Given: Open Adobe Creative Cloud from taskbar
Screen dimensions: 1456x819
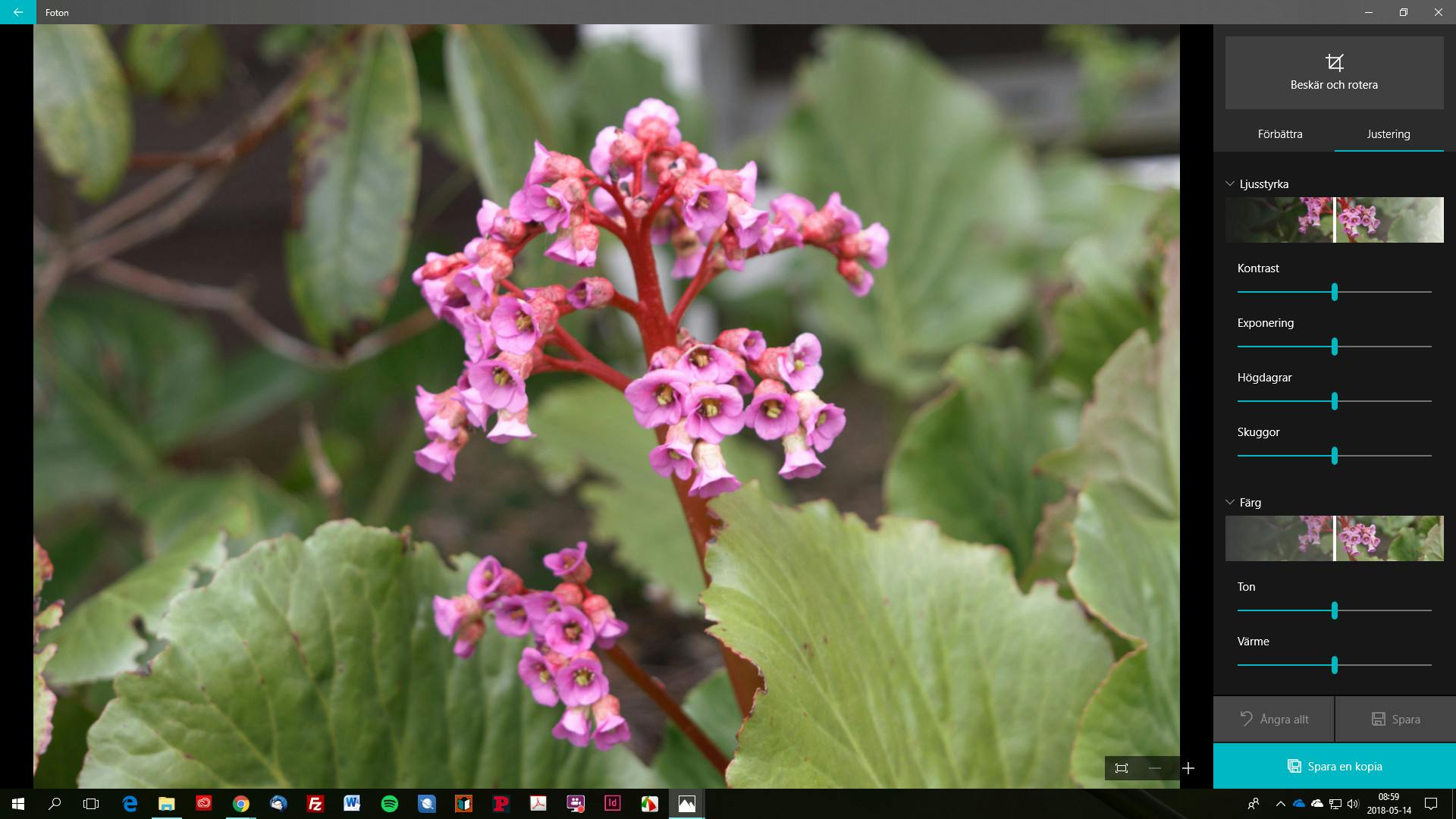Looking at the screenshot, I should pyautogui.click(x=203, y=804).
